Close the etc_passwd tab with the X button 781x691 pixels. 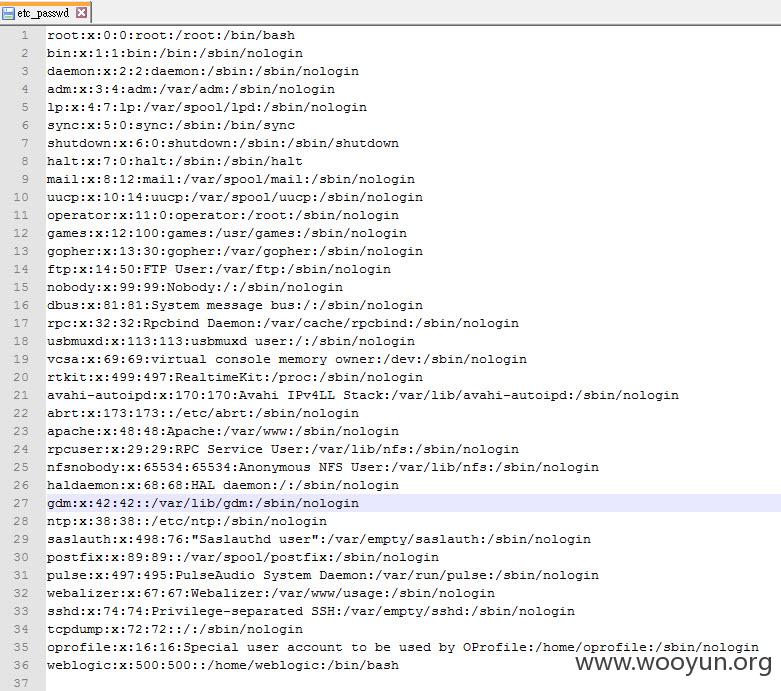pyautogui.click(x=82, y=12)
